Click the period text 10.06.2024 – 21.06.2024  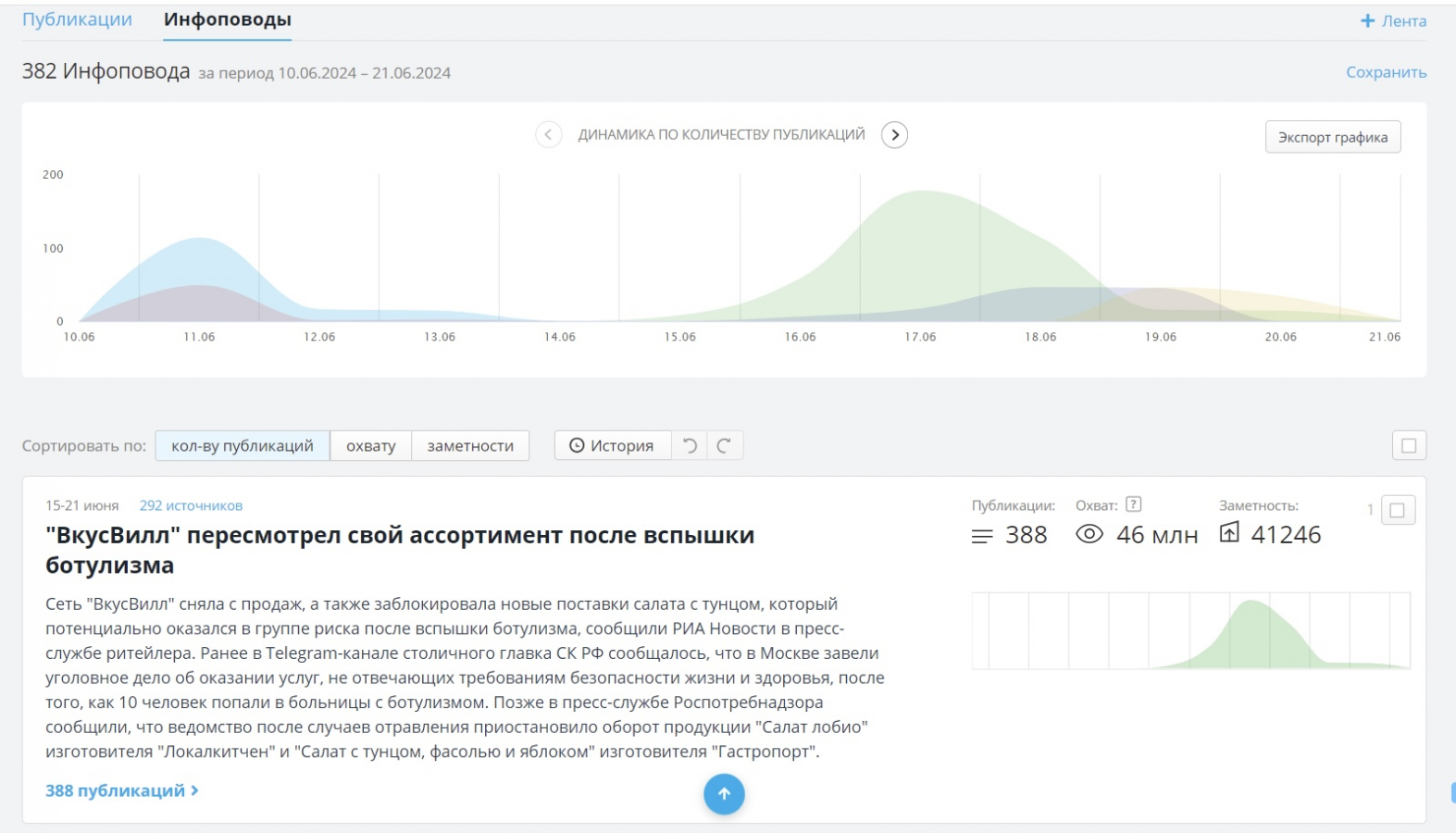(365, 73)
